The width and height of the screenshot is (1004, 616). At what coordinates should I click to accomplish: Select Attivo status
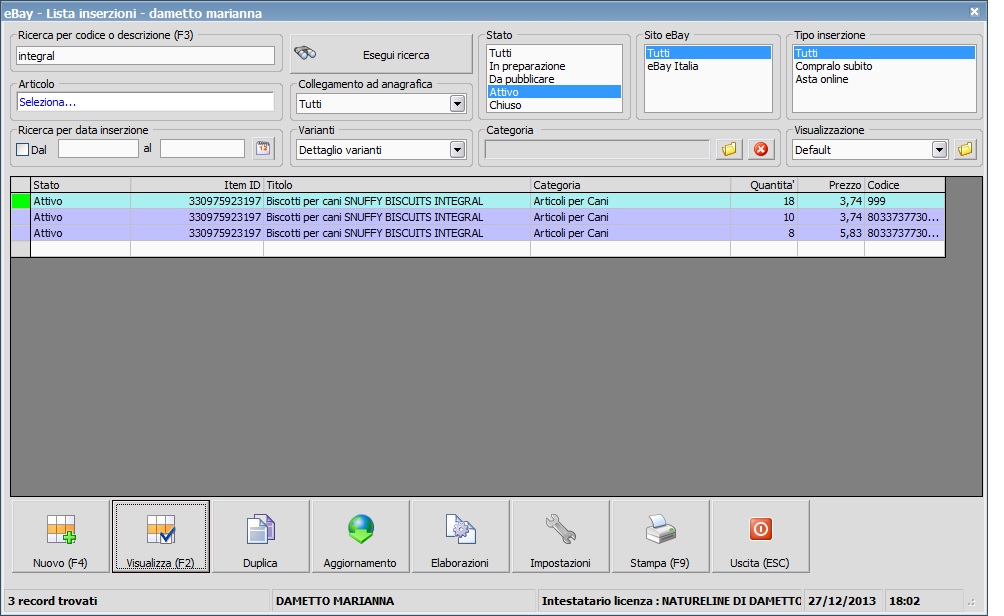click(x=554, y=92)
